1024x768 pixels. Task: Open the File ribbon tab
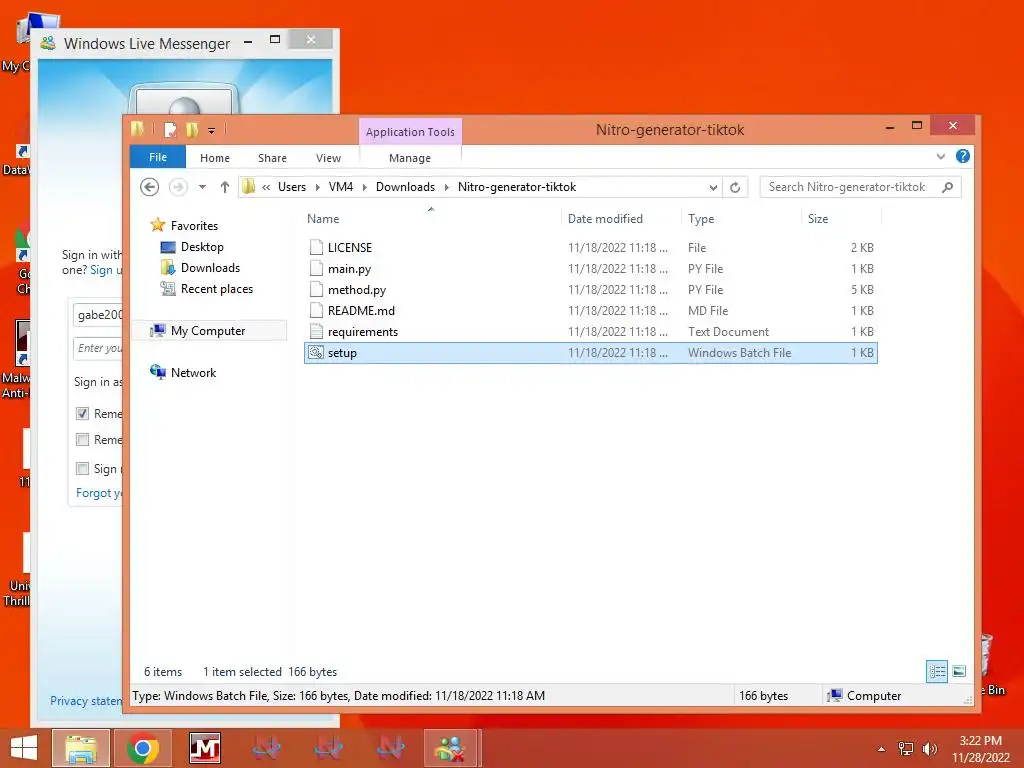158,157
